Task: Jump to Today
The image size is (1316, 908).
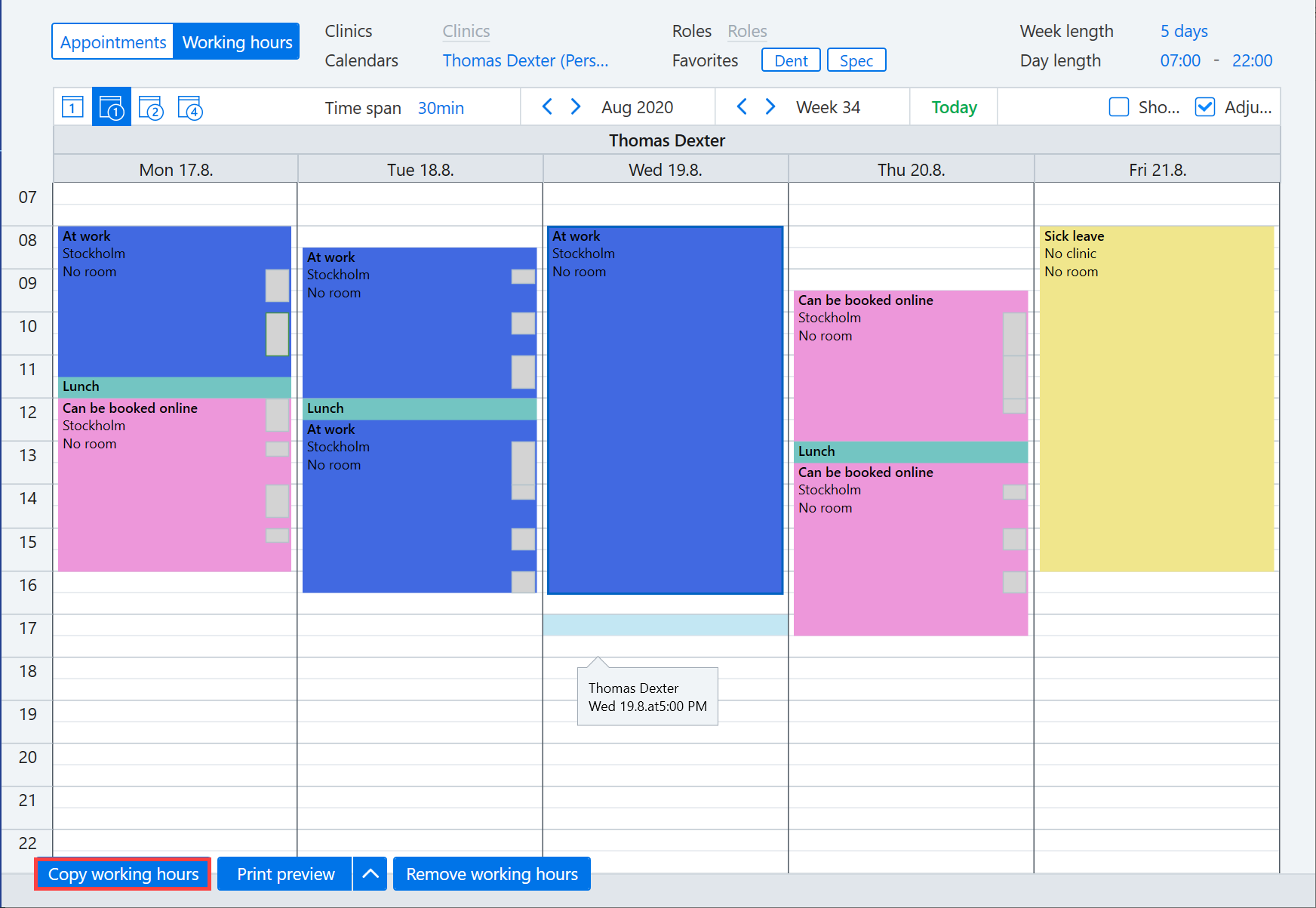Action: pyautogui.click(x=954, y=107)
